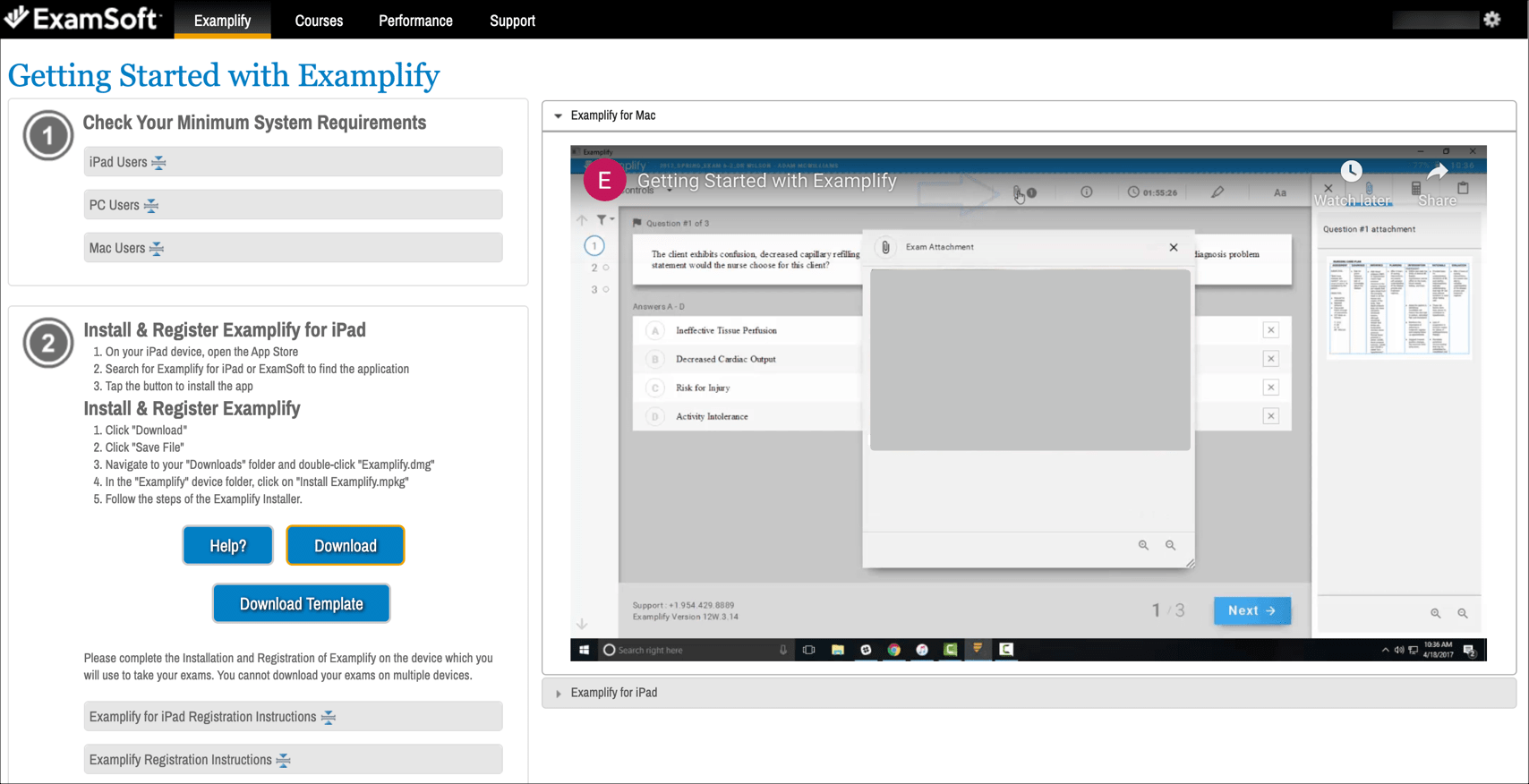The width and height of the screenshot is (1529, 784).
Task: Click the Windows Start icon in video
Action: (x=585, y=650)
